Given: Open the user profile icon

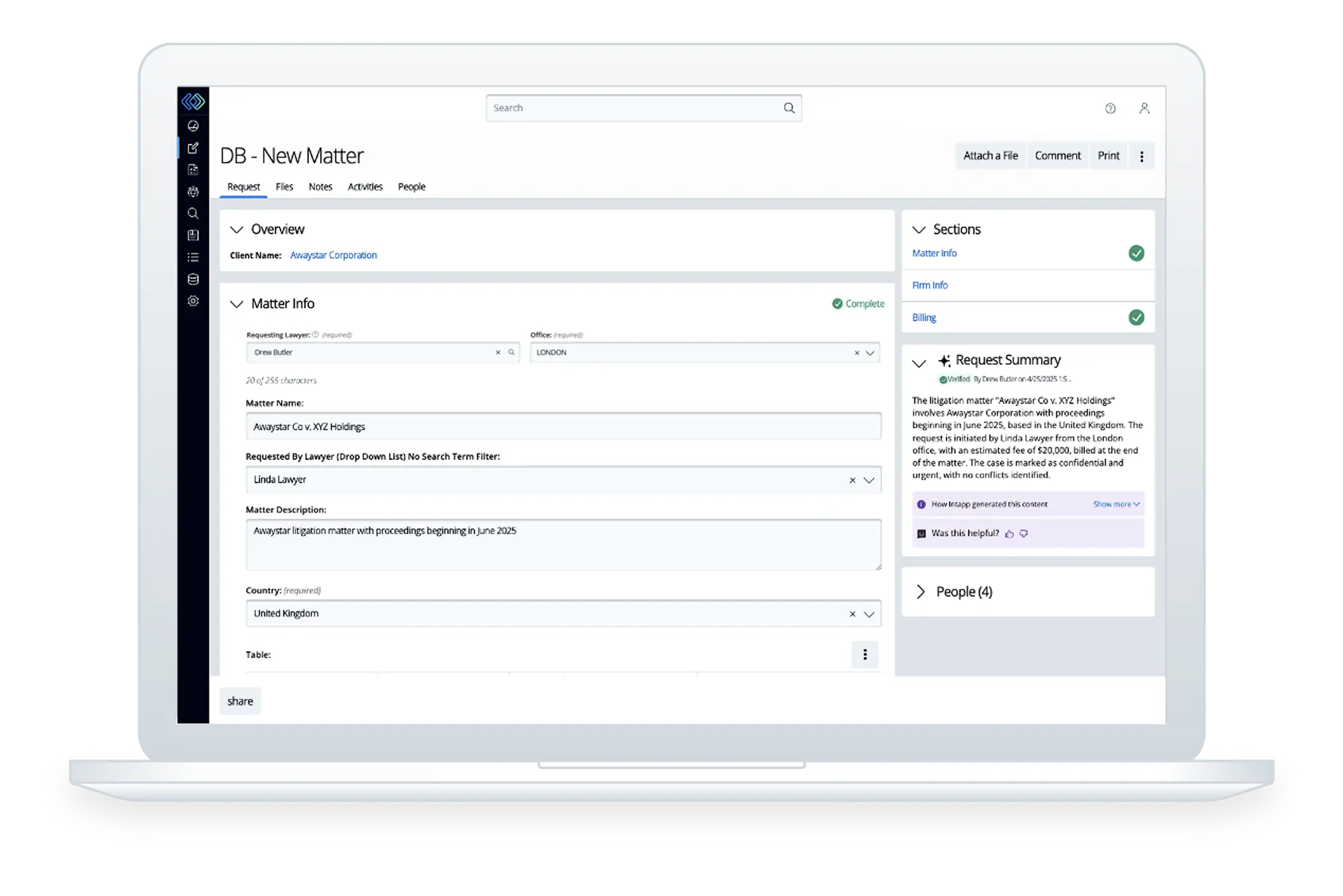Looking at the screenshot, I should (1144, 108).
